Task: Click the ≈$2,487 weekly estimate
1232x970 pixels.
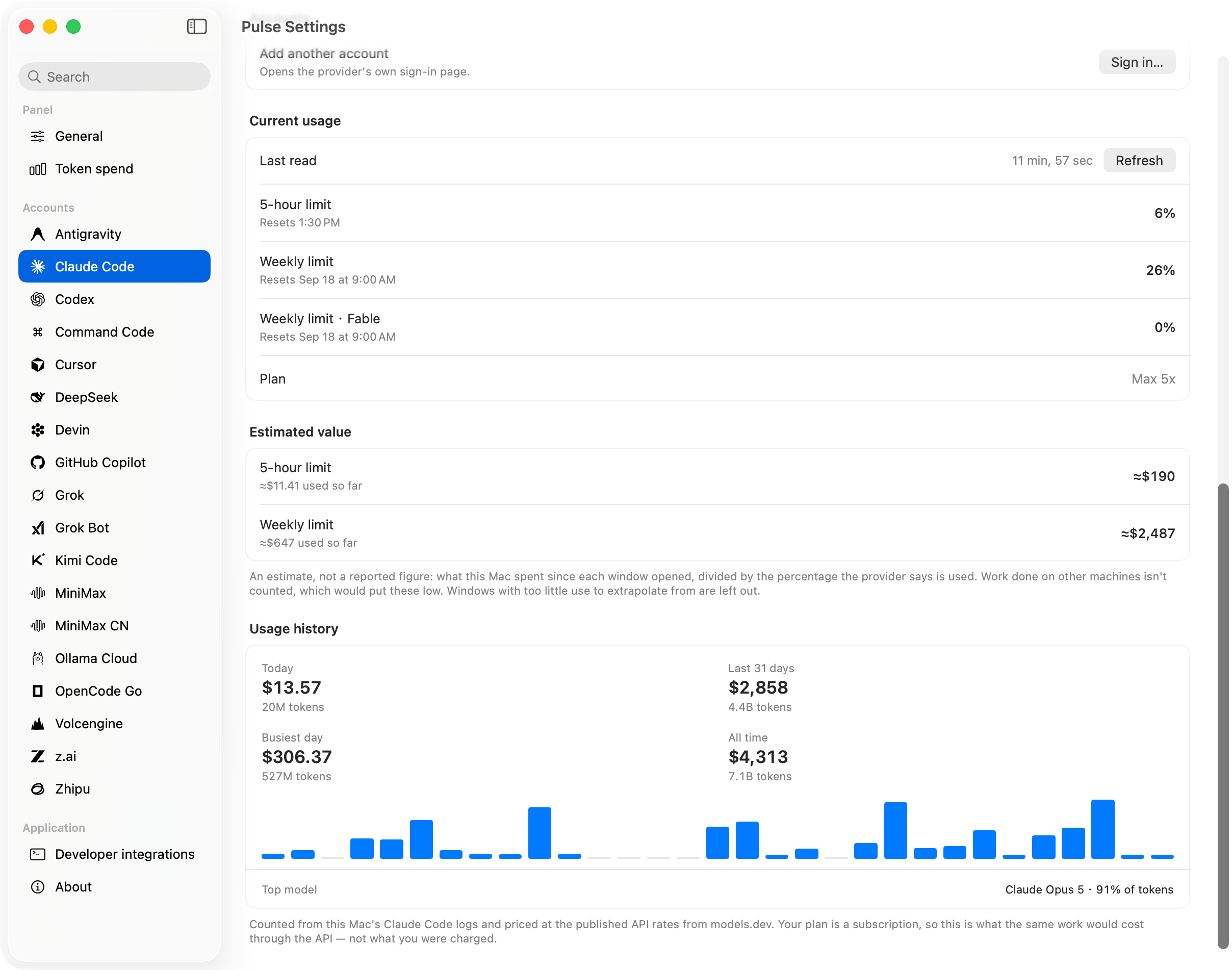Action: tap(1147, 533)
